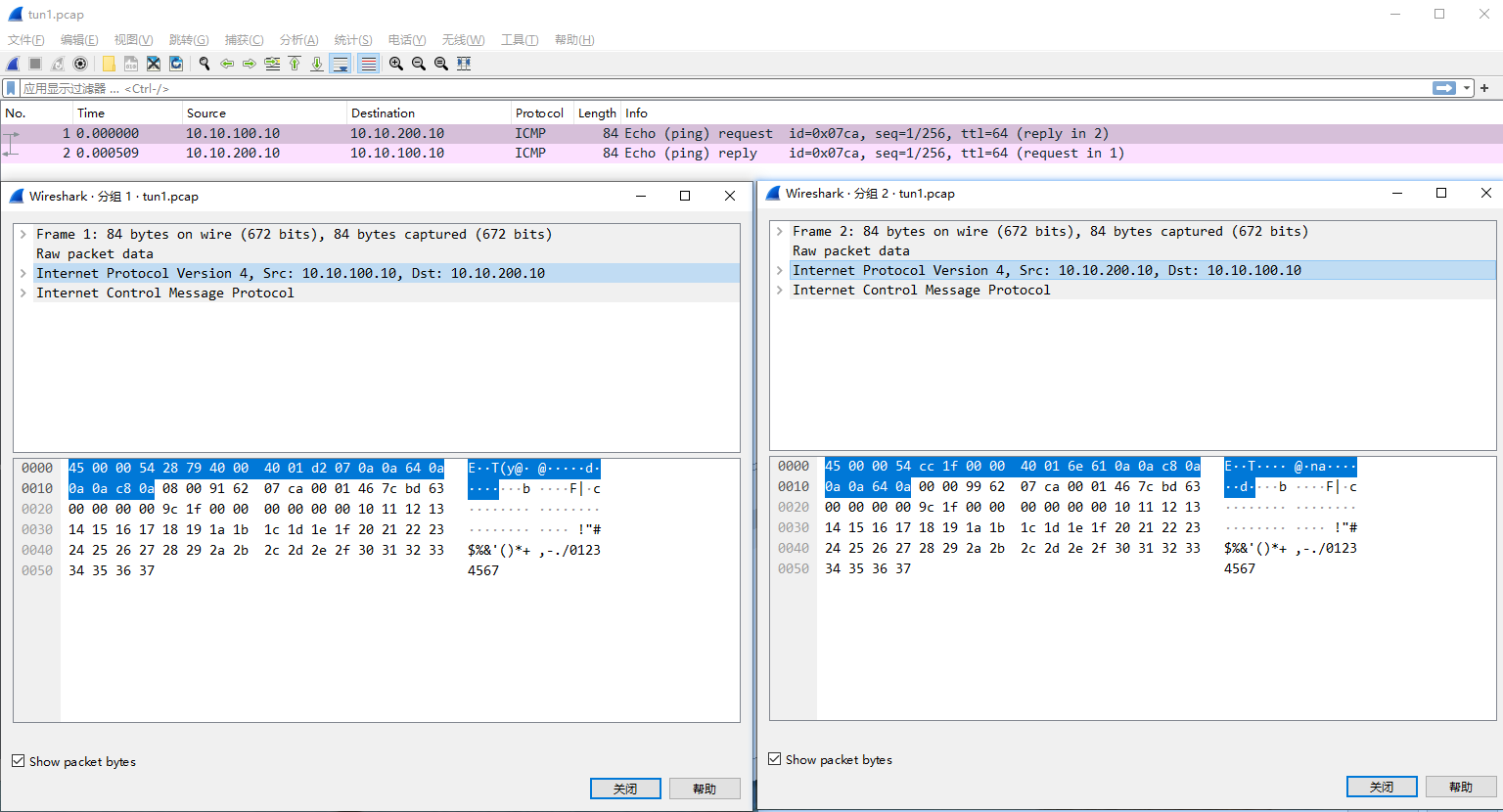Expand Frame 1 details in left window
The width and height of the screenshot is (1503, 812).
[x=23, y=235]
